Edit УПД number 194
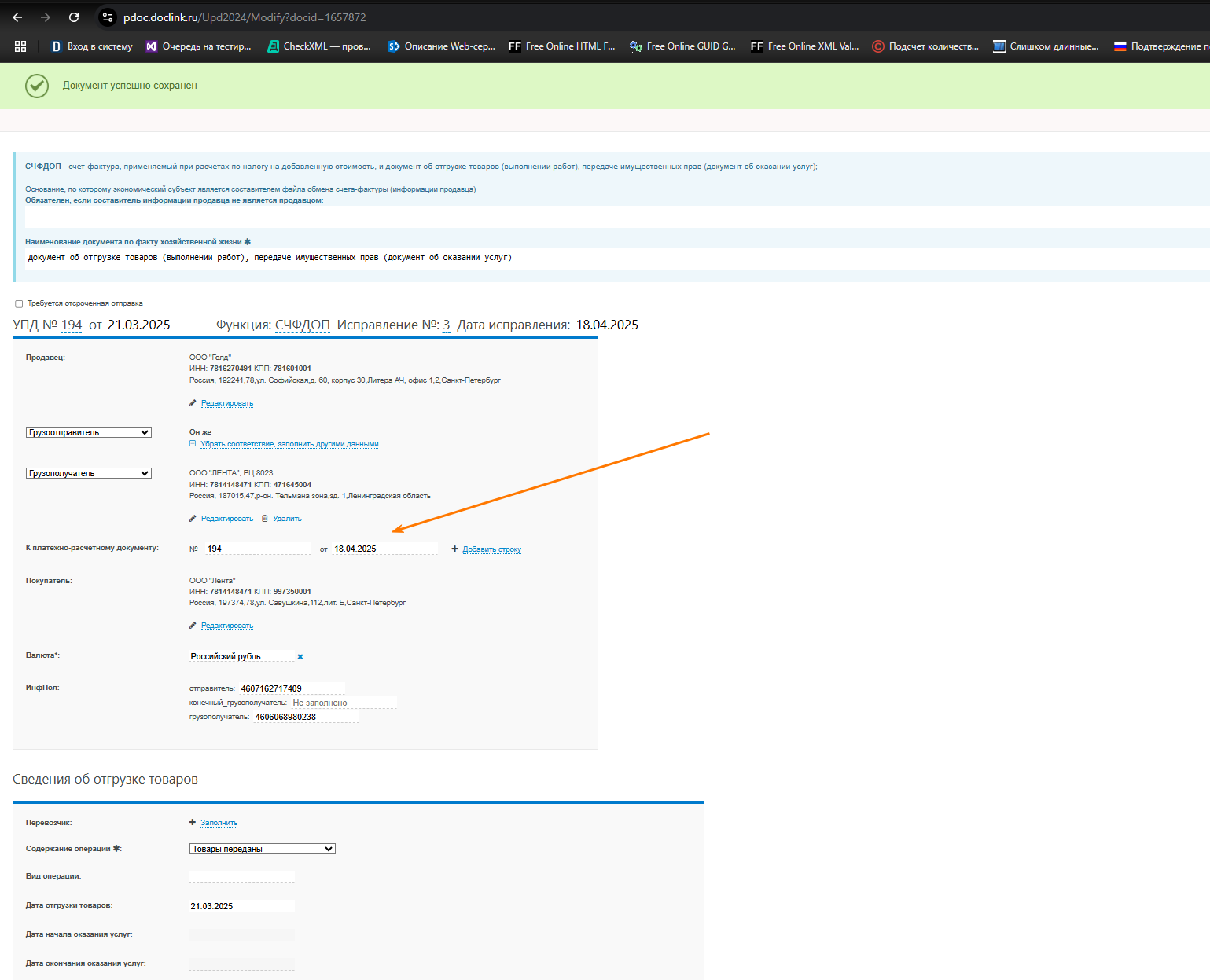Screen dimensions: 1210x980 (x=72, y=325)
